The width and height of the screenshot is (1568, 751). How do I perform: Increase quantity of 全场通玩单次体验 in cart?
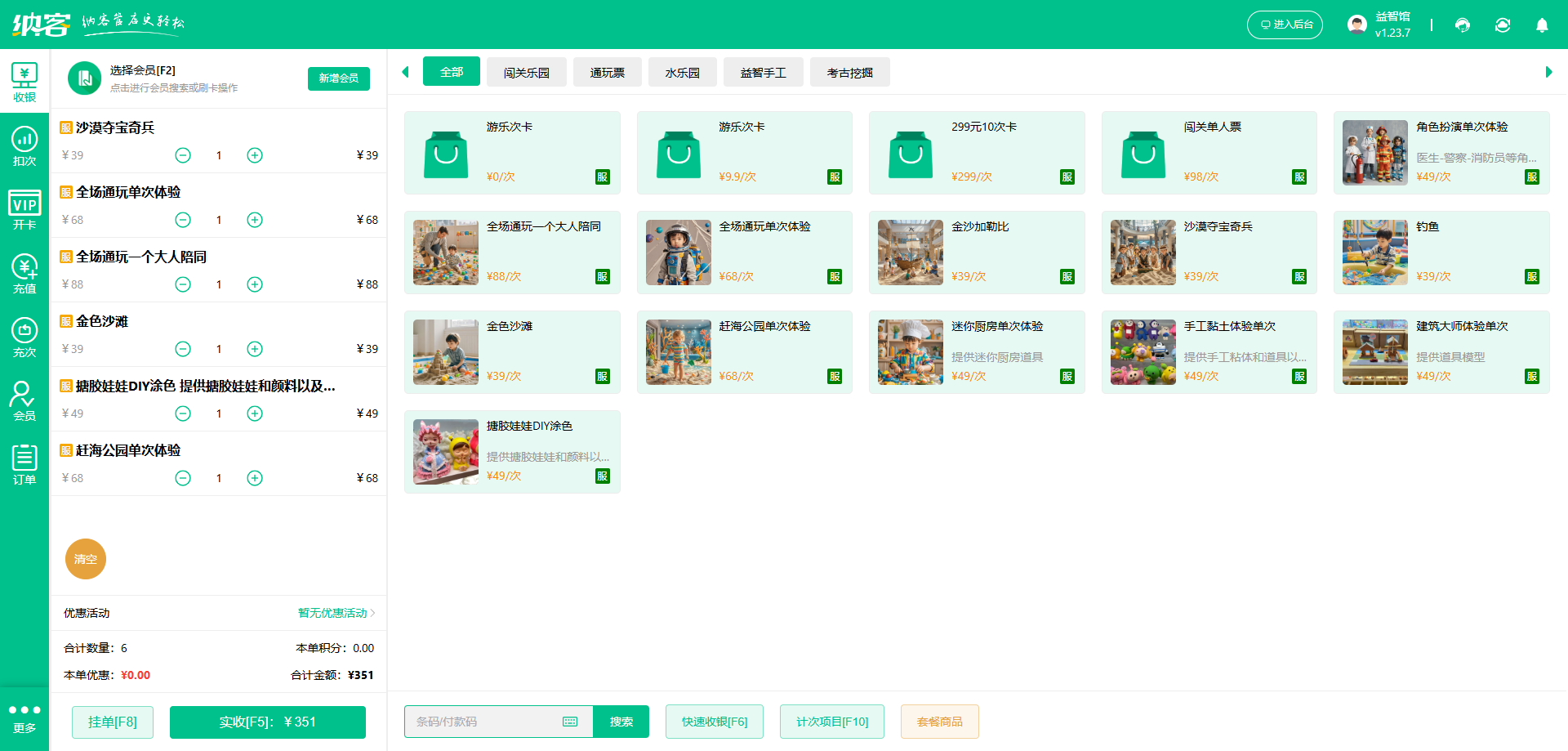255,220
